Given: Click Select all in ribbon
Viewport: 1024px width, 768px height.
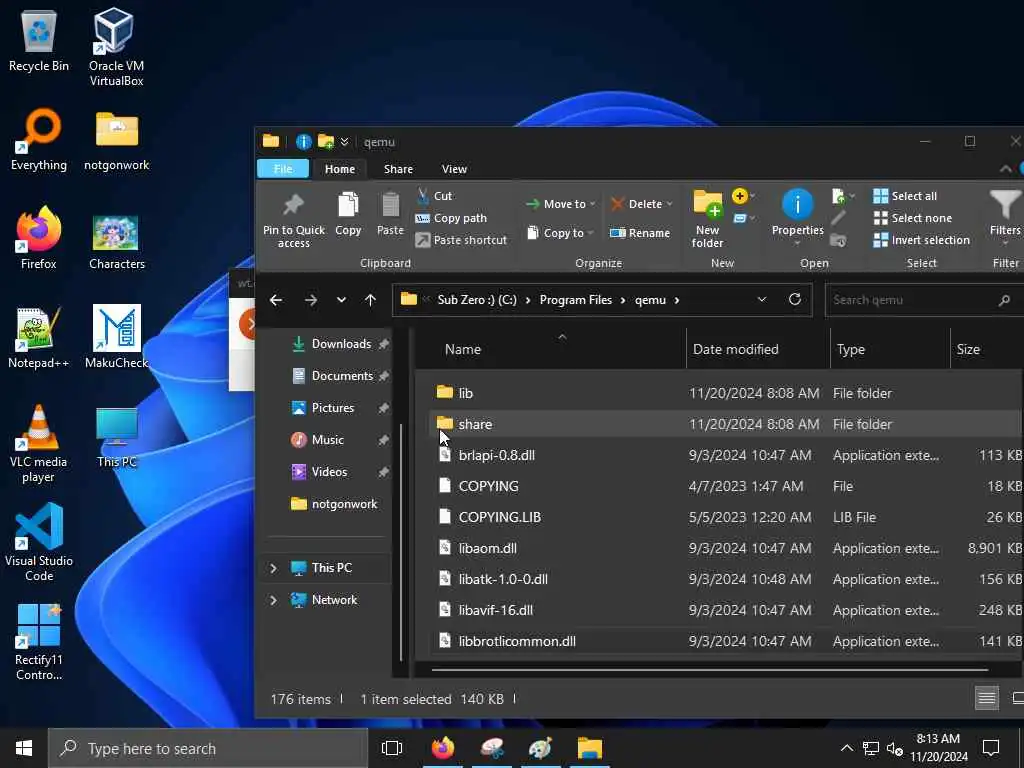Looking at the screenshot, I should point(905,196).
